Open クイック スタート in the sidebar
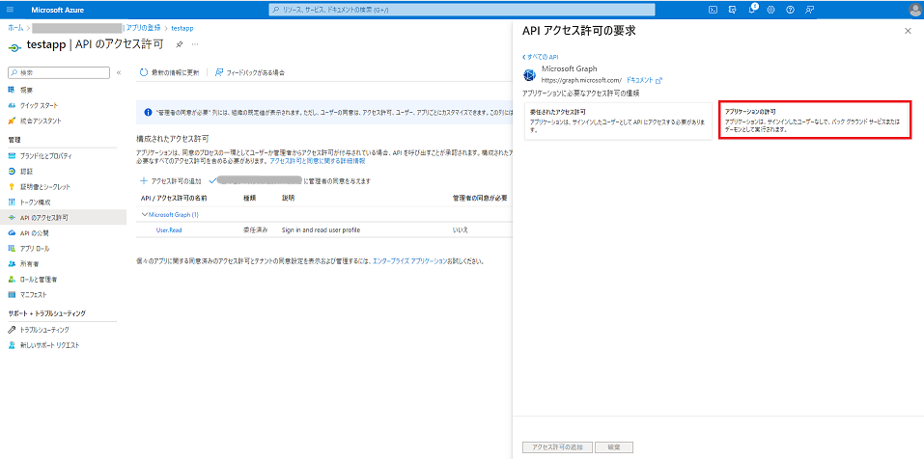The height and width of the screenshot is (459, 924). point(39,105)
